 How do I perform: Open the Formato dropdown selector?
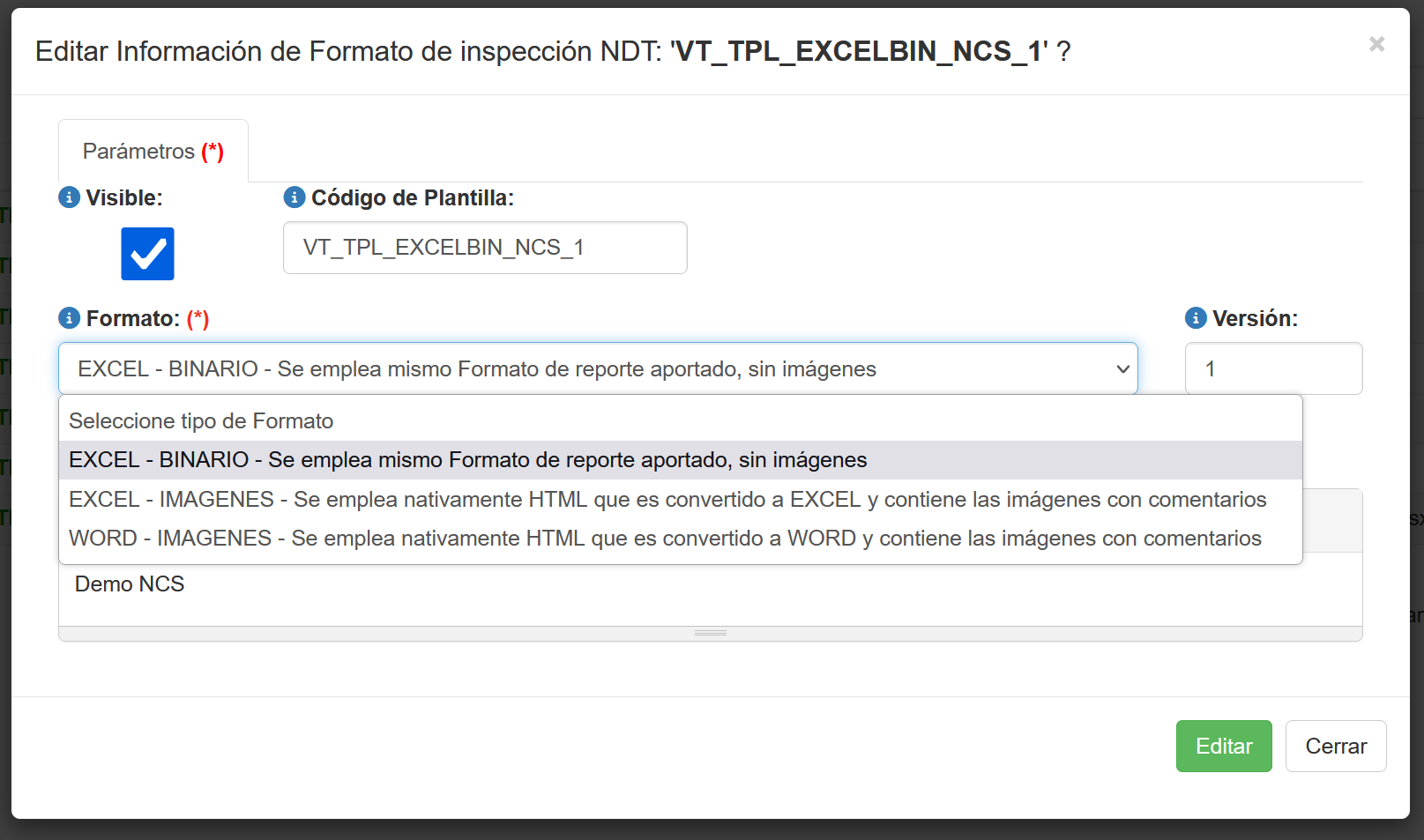coord(597,368)
